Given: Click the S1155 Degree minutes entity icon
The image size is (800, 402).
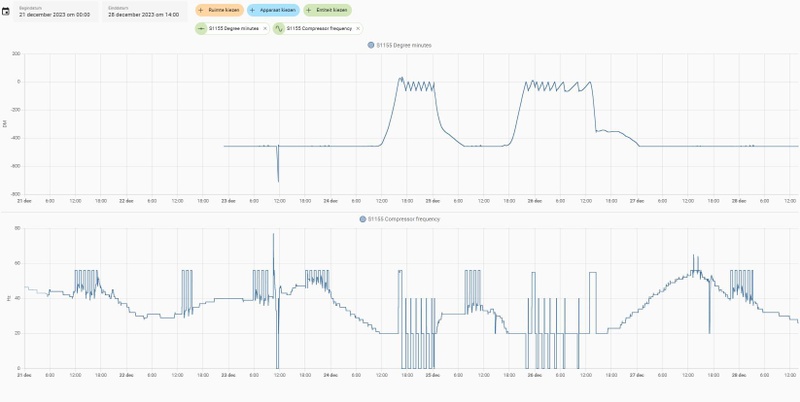Looking at the screenshot, I should pos(201,29).
